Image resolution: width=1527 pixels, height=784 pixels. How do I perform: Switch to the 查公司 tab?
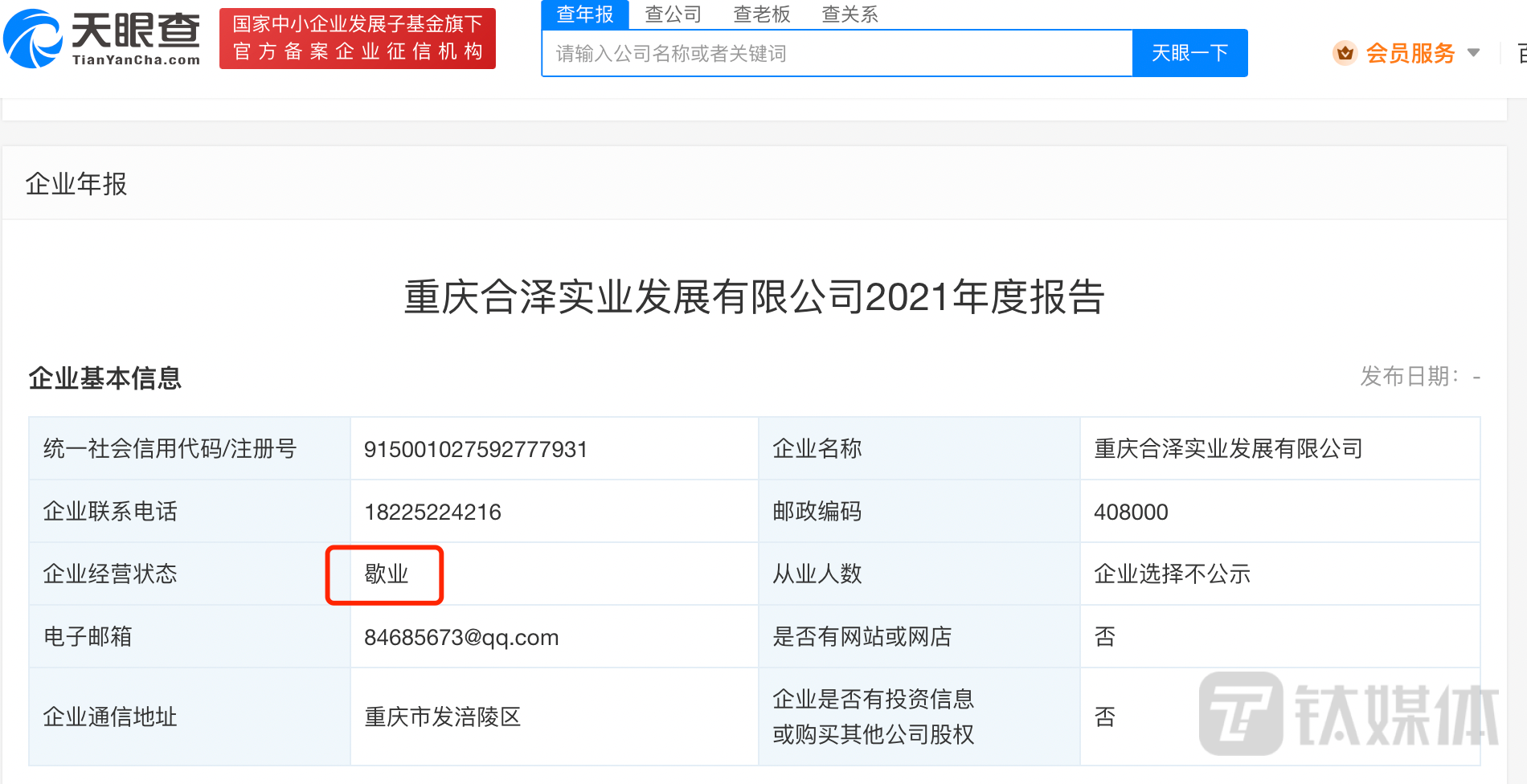point(672,14)
